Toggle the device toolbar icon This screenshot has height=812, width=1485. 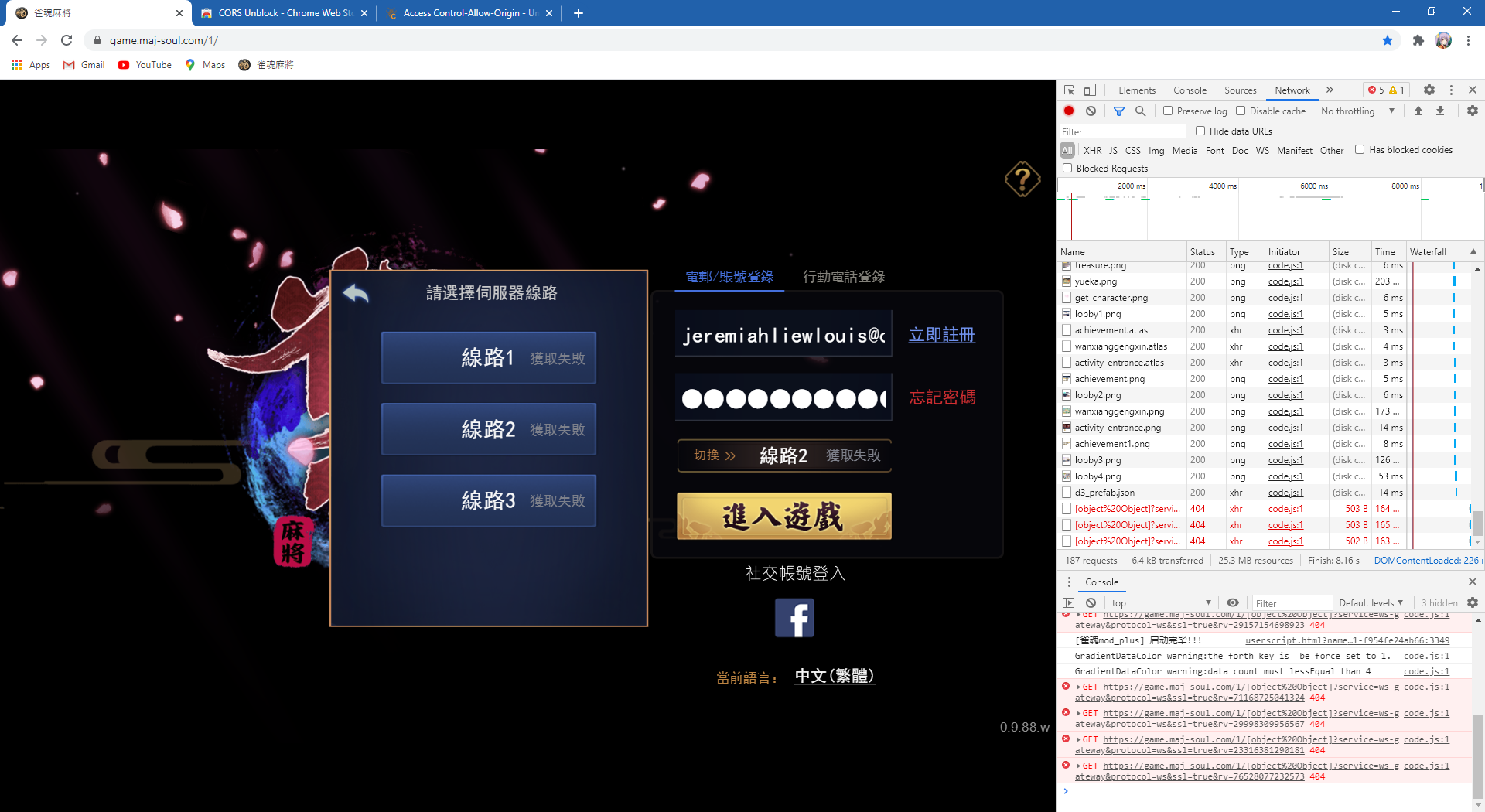pyautogui.click(x=1091, y=90)
